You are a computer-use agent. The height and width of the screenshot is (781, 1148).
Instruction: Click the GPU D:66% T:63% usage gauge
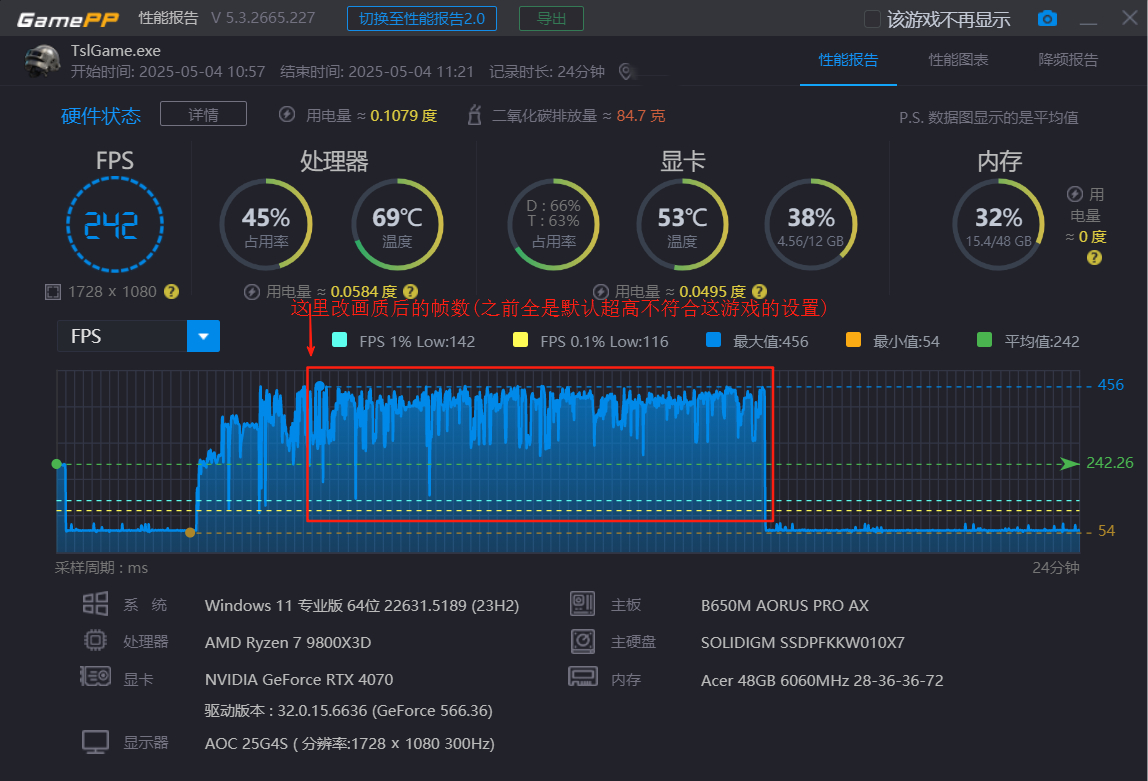(x=554, y=224)
